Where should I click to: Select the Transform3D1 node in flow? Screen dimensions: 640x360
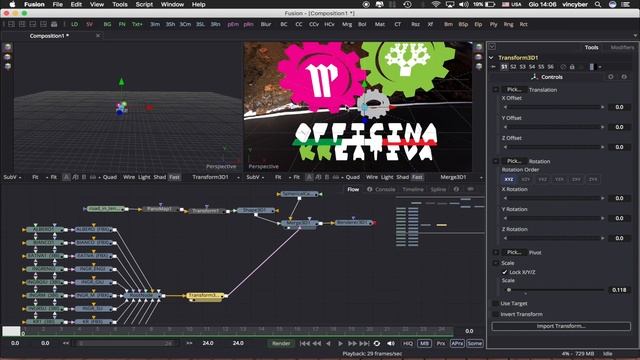click(205, 296)
